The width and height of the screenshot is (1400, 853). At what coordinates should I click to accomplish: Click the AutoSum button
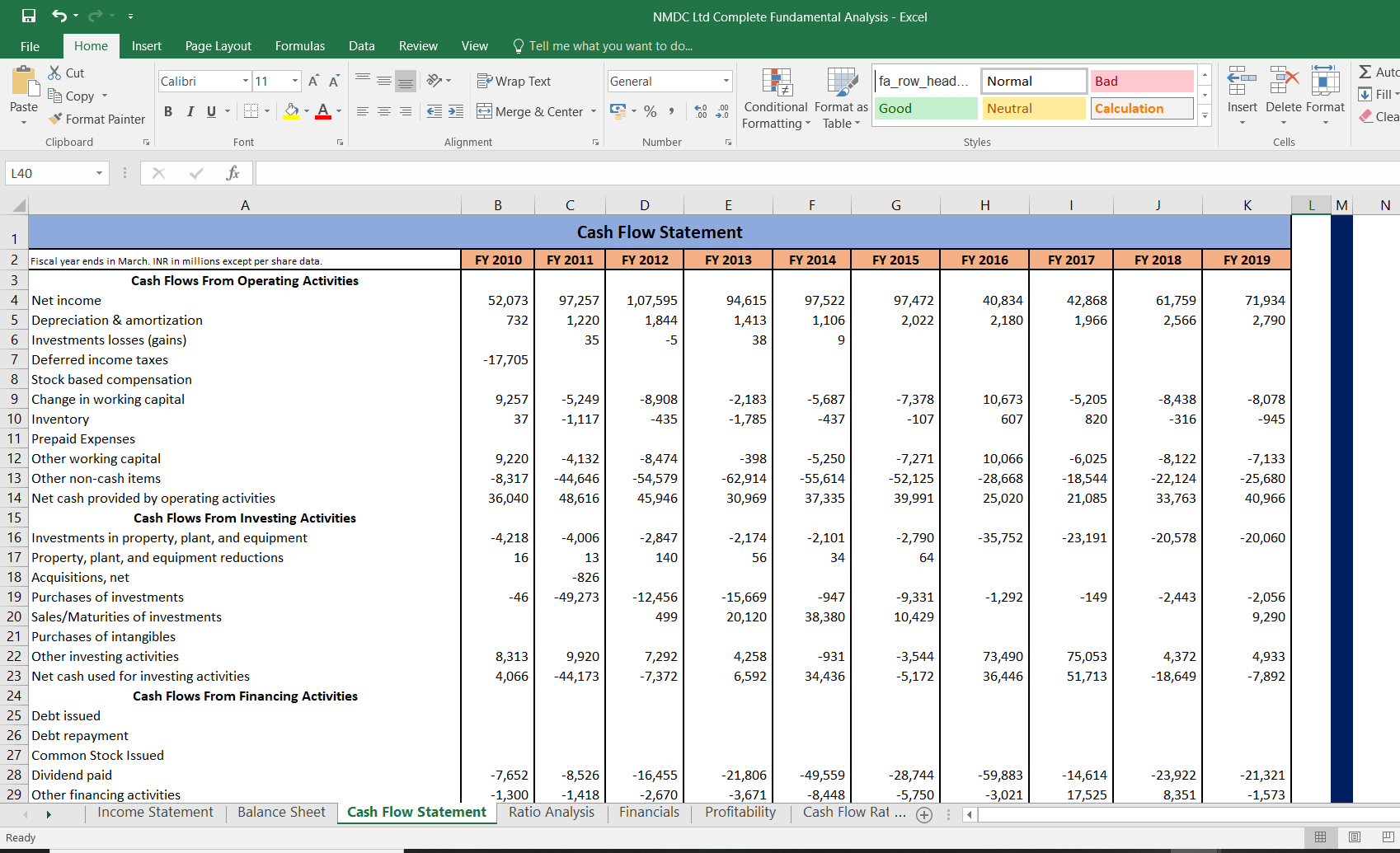click(x=1379, y=73)
